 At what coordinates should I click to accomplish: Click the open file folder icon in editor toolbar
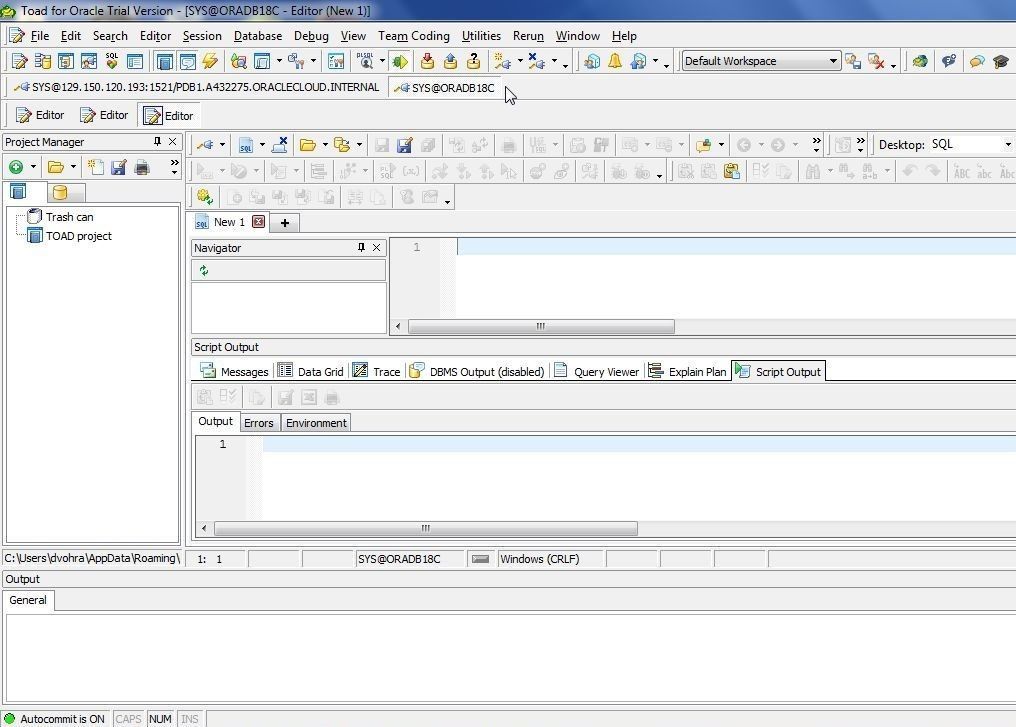coord(308,145)
